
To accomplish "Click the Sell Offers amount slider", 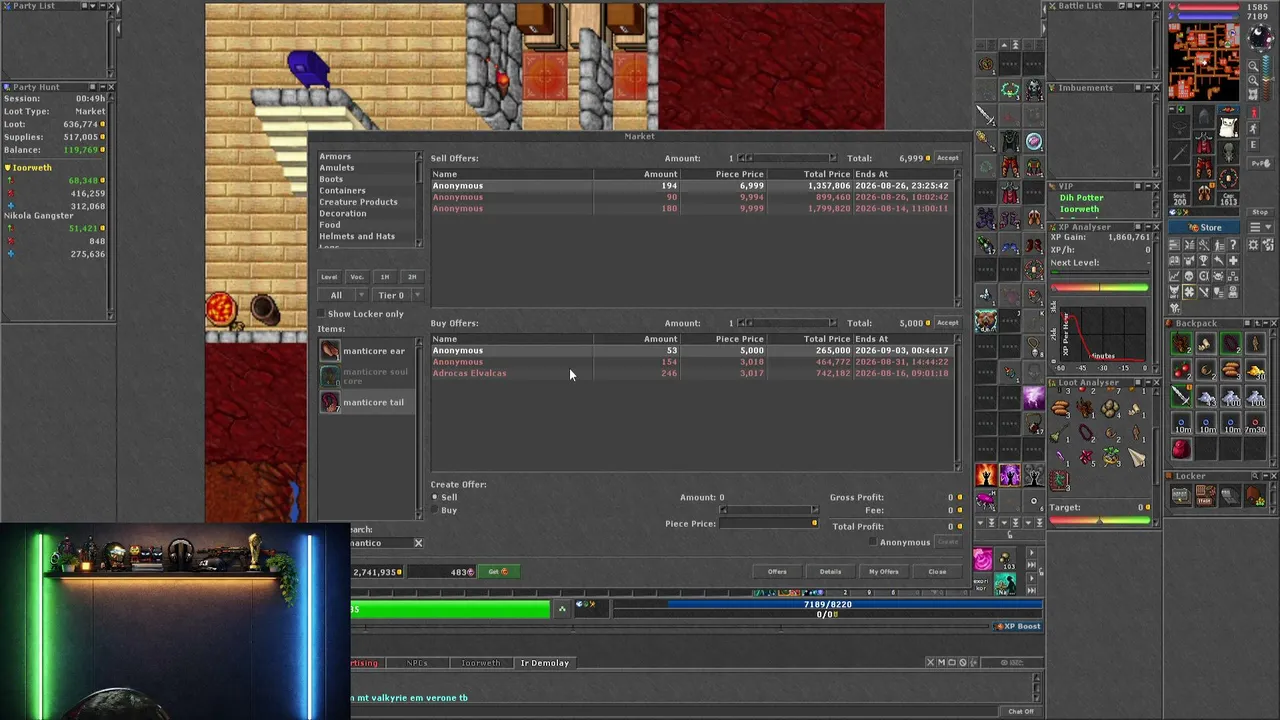I will tap(787, 158).
